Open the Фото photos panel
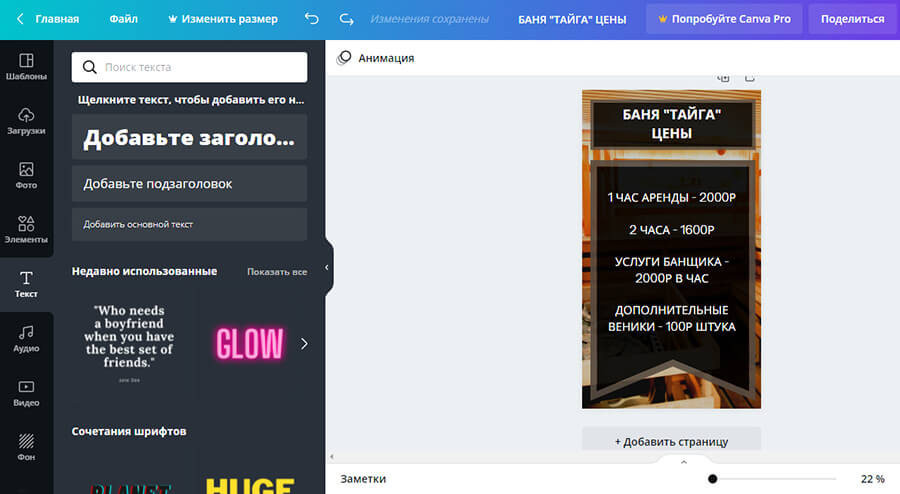The height and width of the screenshot is (494, 900). coord(26,175)
